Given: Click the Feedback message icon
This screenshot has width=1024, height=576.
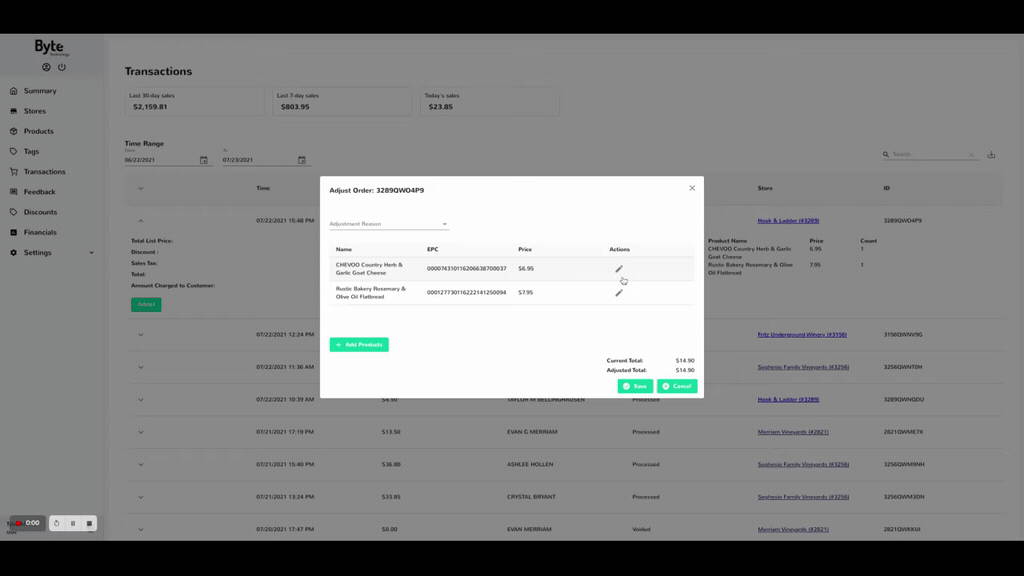Looking at the screenshot, I should pos(14,192).
